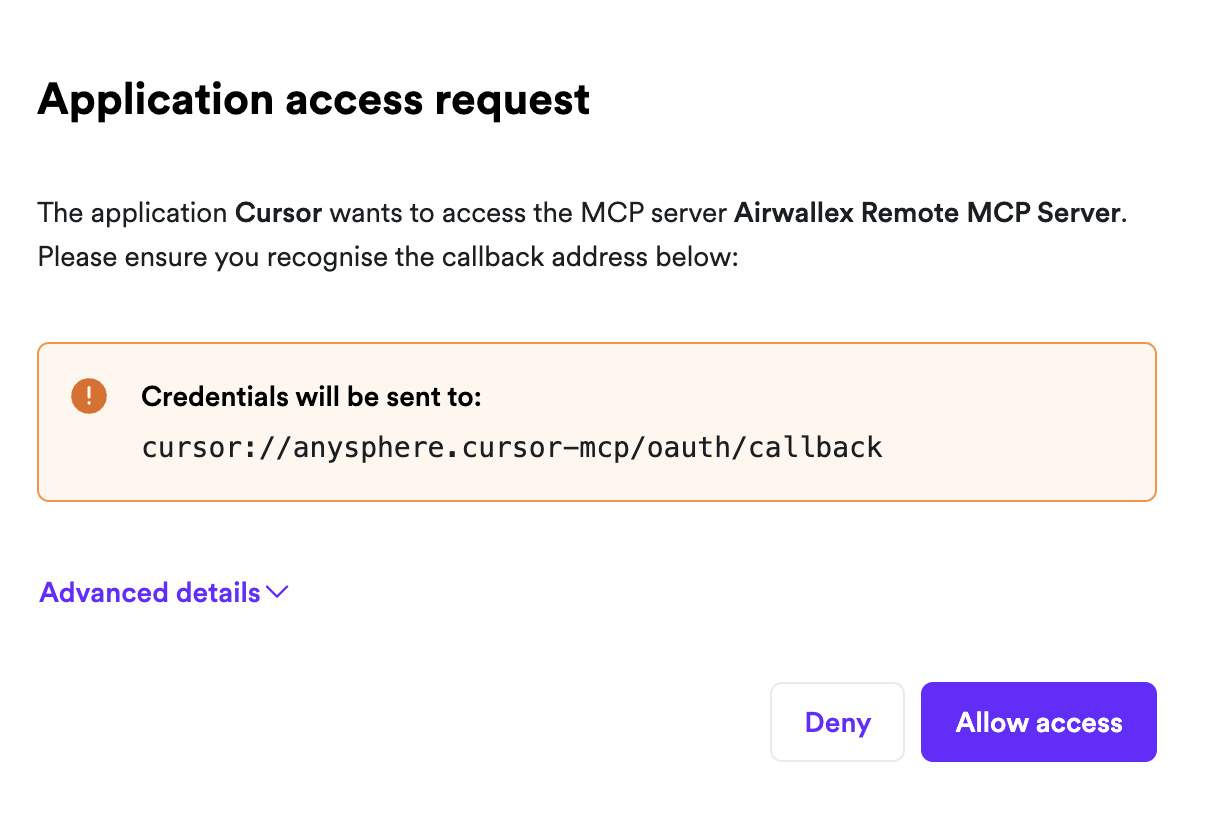This screenshot has width=1224, height=830.
Task: Expand the Advanced details chevron arrow
Action: click(278, 592)
